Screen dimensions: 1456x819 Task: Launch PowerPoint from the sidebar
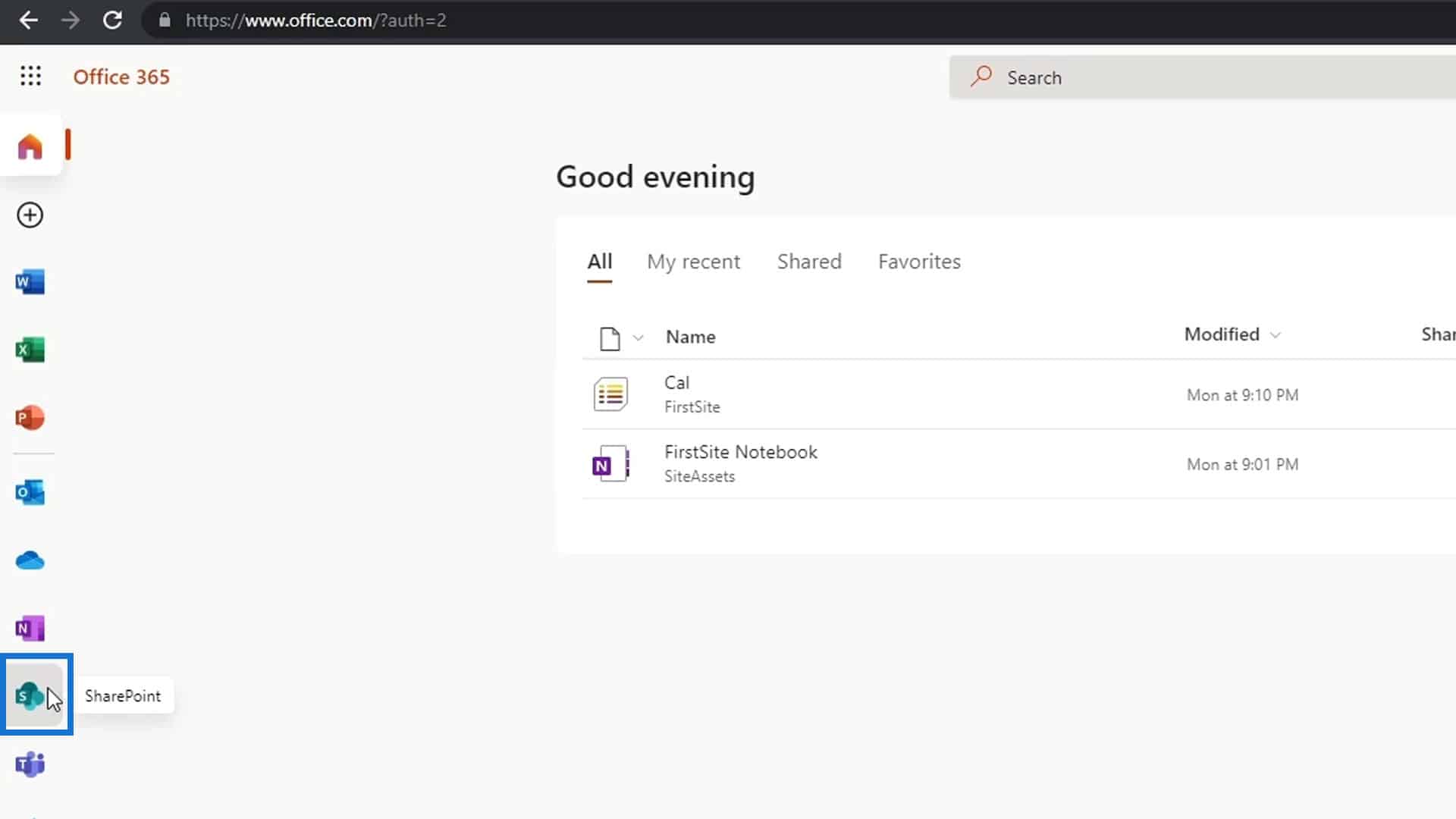(30, 417)
